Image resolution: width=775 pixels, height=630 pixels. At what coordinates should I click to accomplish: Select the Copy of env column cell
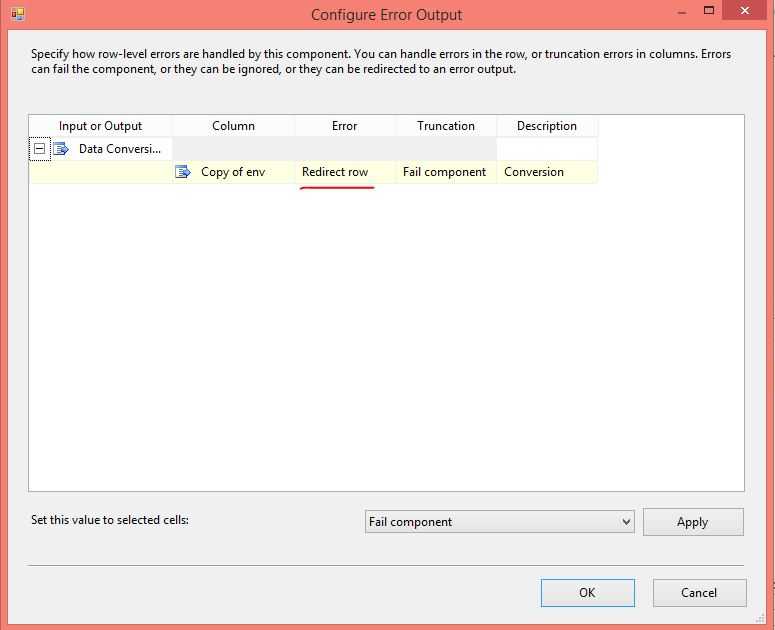(233, 172)
